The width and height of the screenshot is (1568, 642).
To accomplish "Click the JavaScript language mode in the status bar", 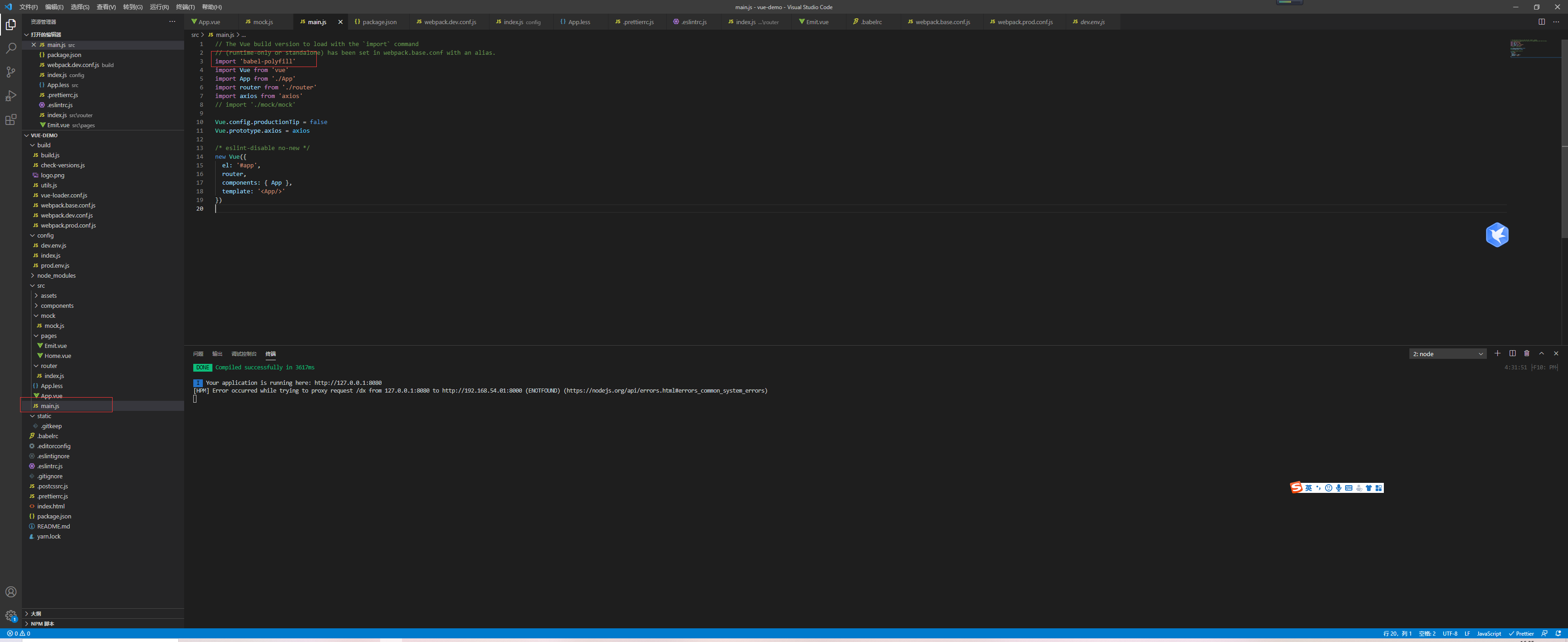I will coord(1488,633).
